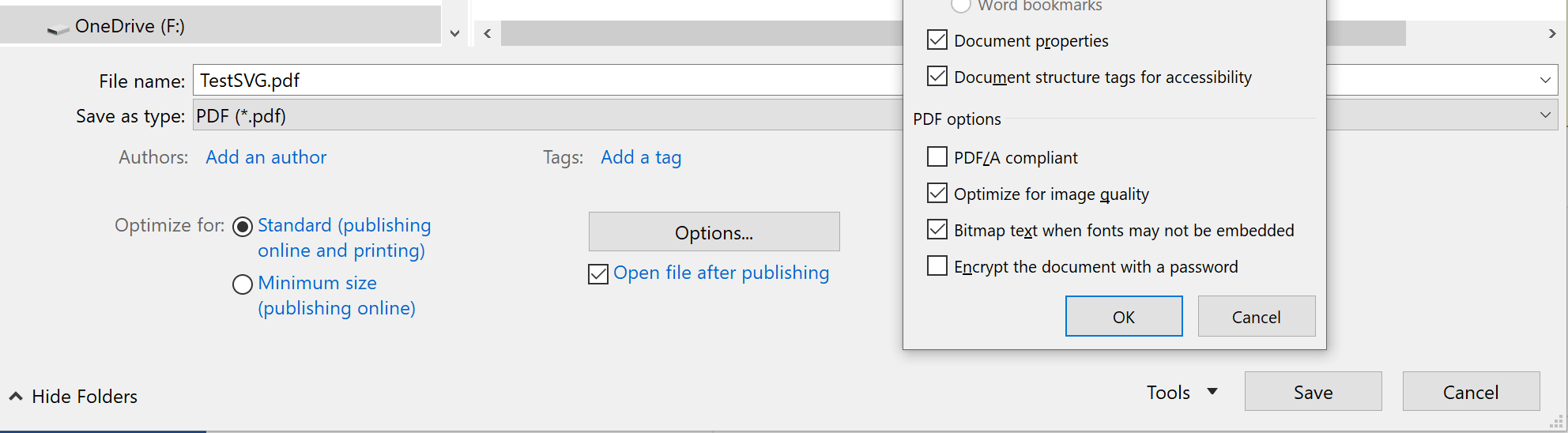Click Cancel in the Save dialog
This screenshot has height=433, width=1568.
[x=1472, y=391]
